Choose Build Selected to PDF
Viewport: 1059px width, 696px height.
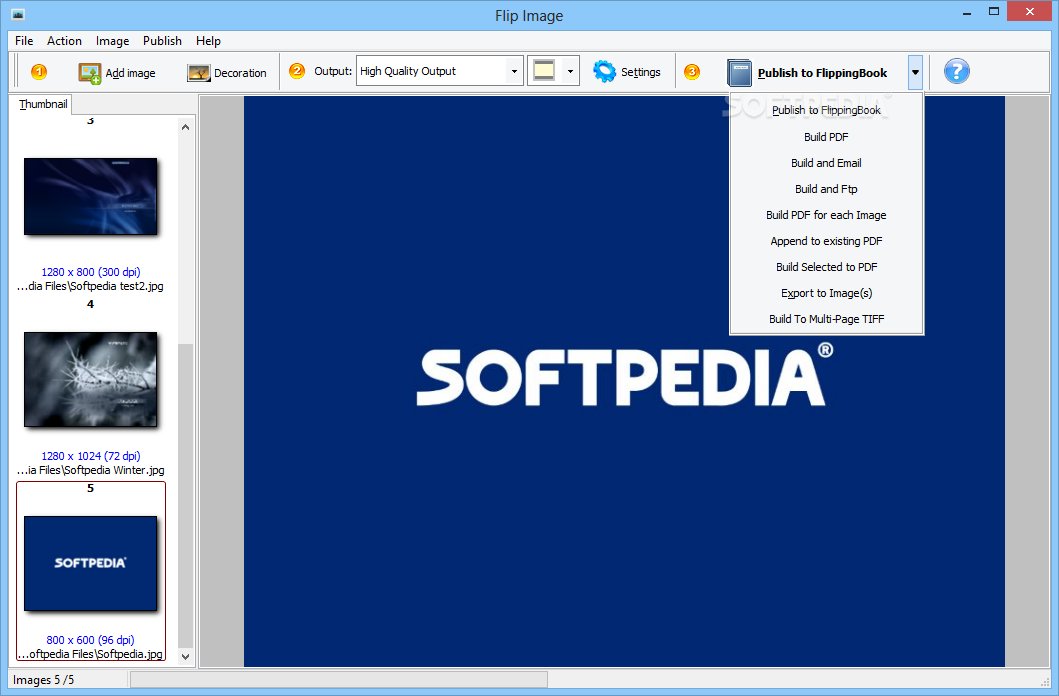826,267
